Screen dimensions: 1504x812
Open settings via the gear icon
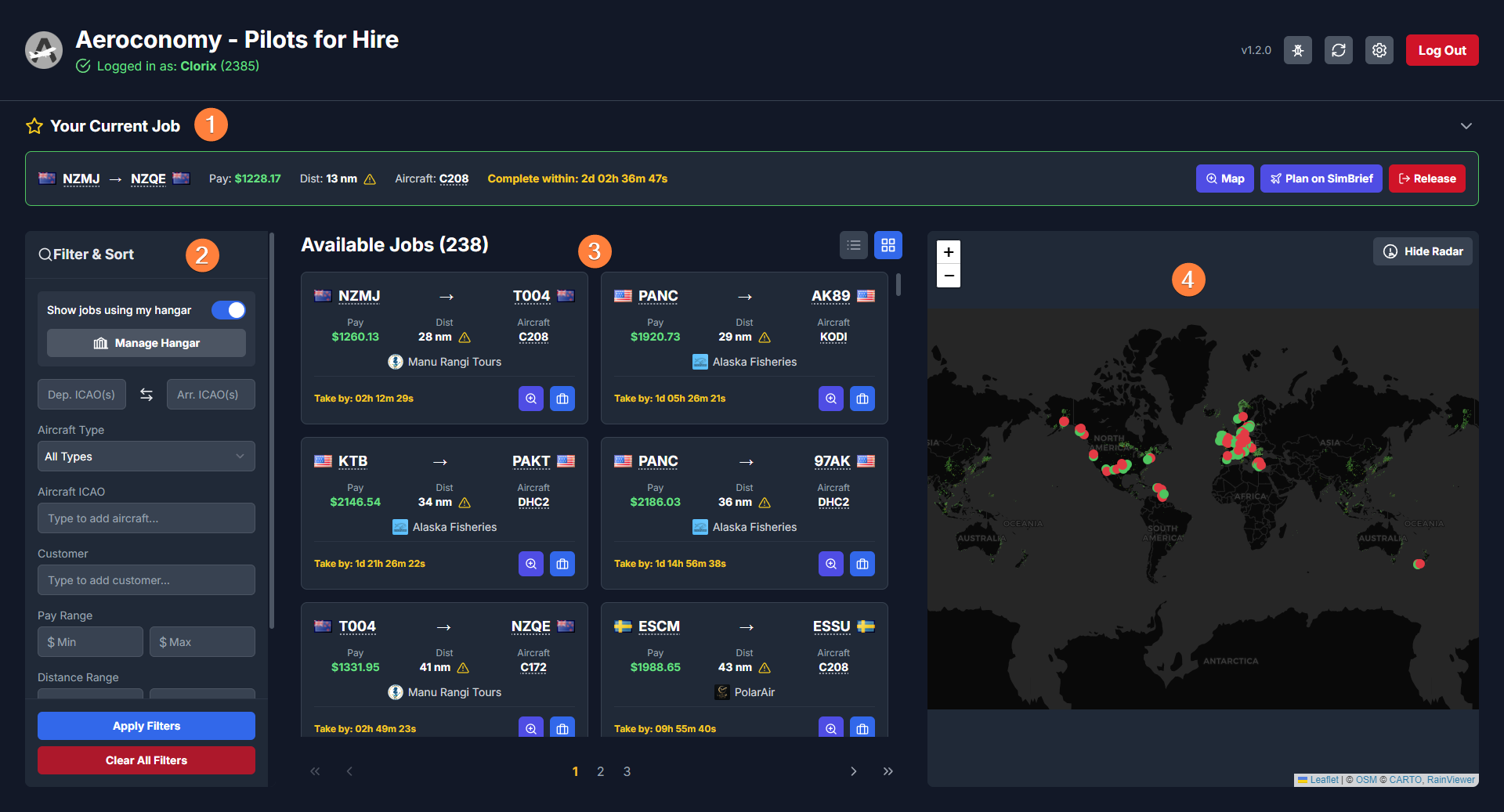pos(1379,50)
